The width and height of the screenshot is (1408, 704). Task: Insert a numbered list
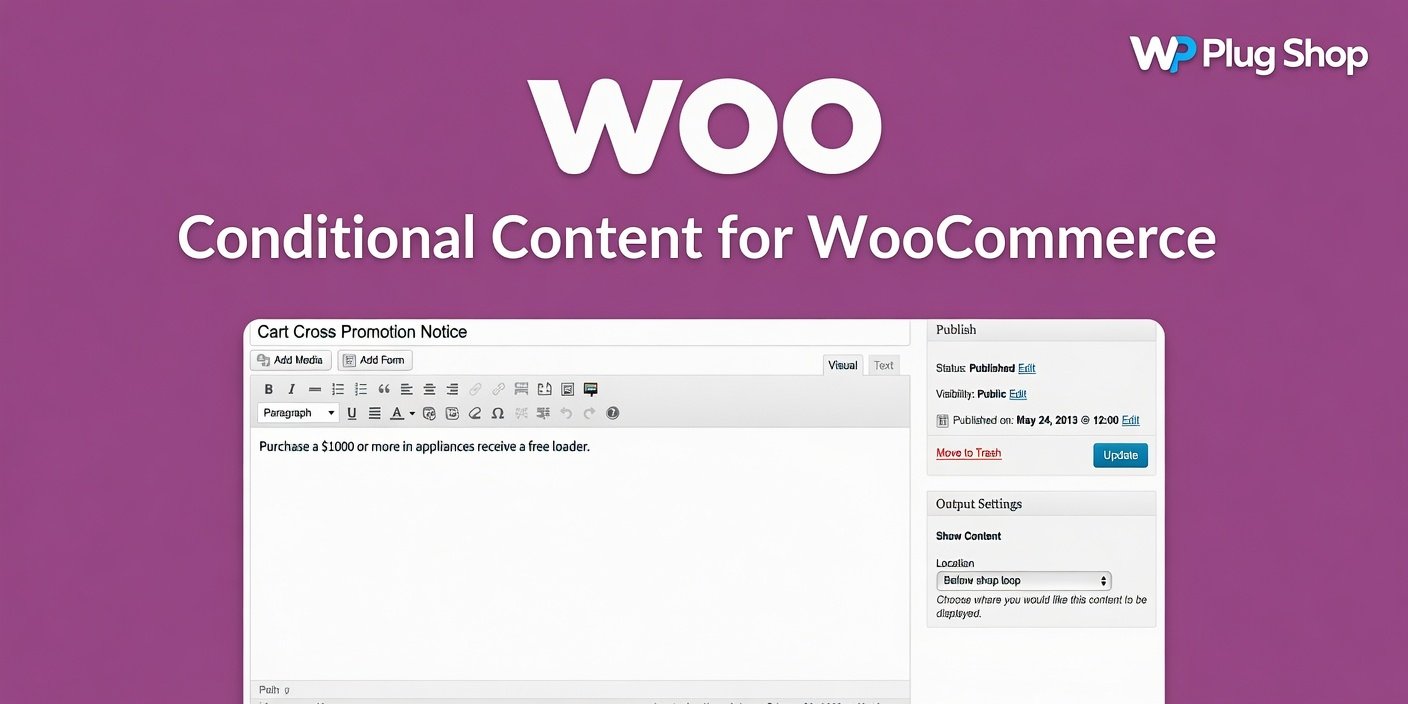click(361, 389)
